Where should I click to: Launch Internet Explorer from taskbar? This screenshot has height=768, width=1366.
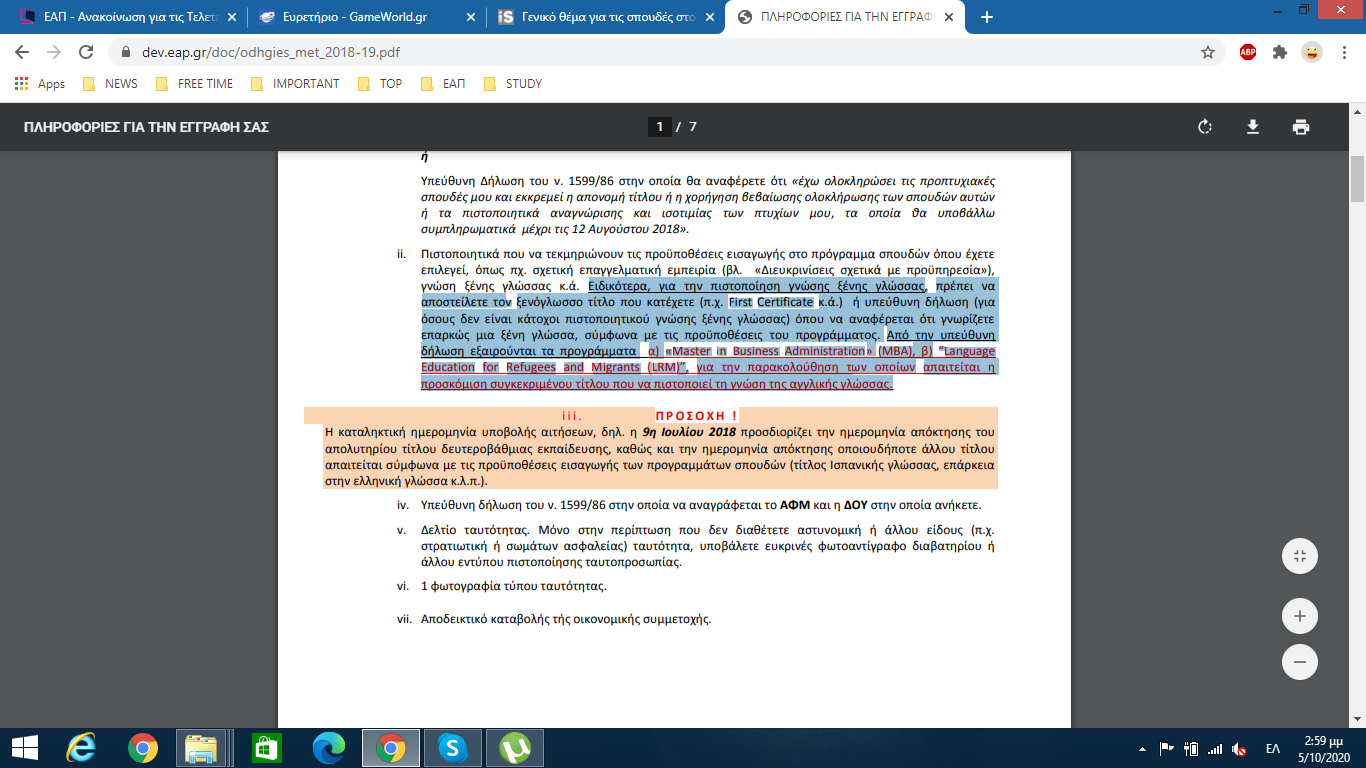click(80, 747)
